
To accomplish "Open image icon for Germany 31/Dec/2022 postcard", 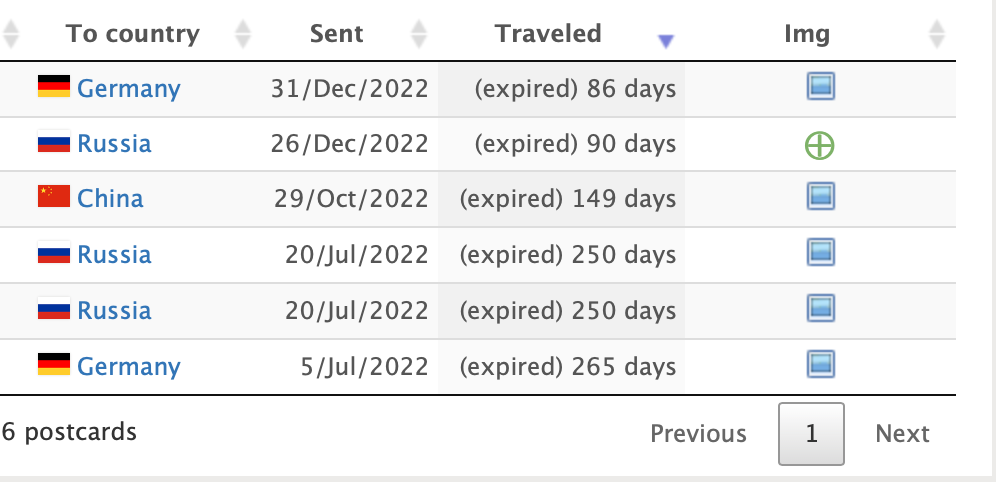I will click(821, 86).
